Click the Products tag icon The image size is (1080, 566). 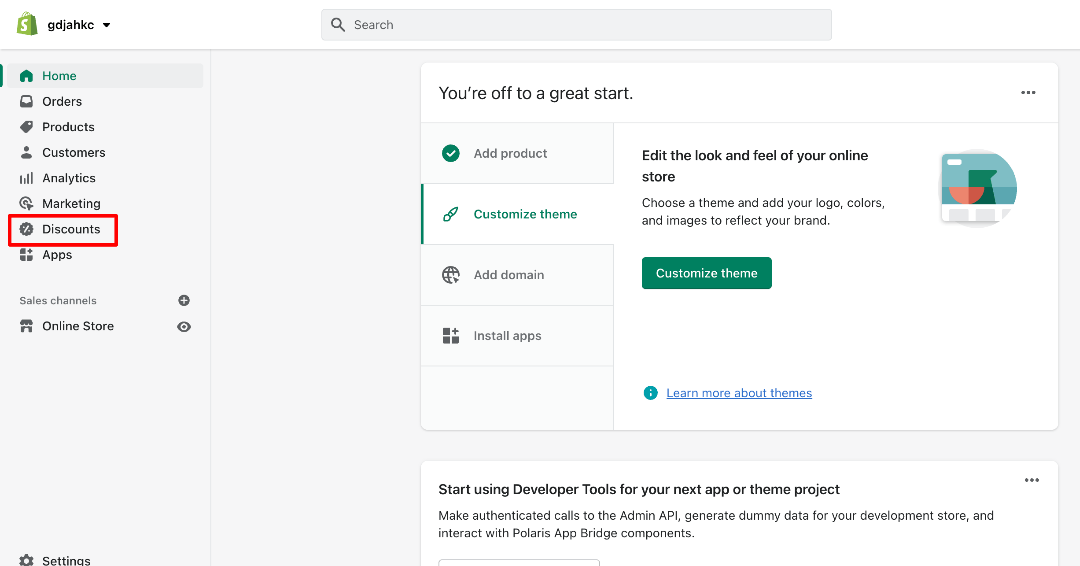coord(26,127)
